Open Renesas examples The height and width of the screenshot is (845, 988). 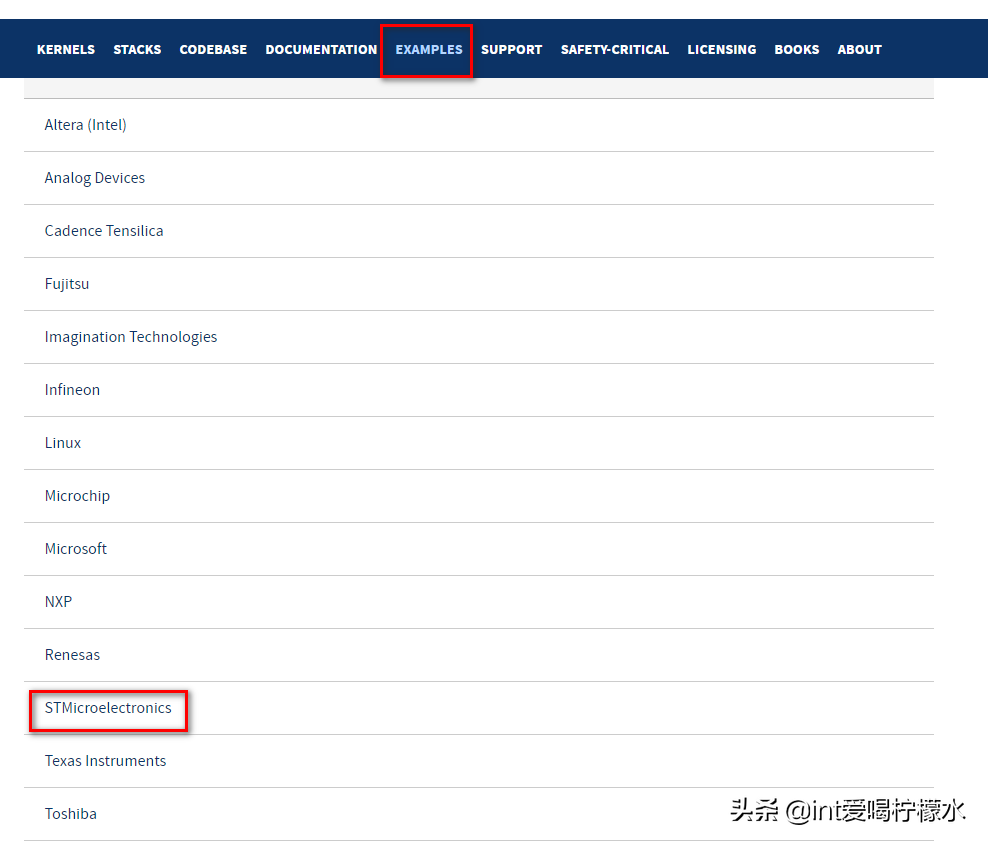tap(479, 654)
